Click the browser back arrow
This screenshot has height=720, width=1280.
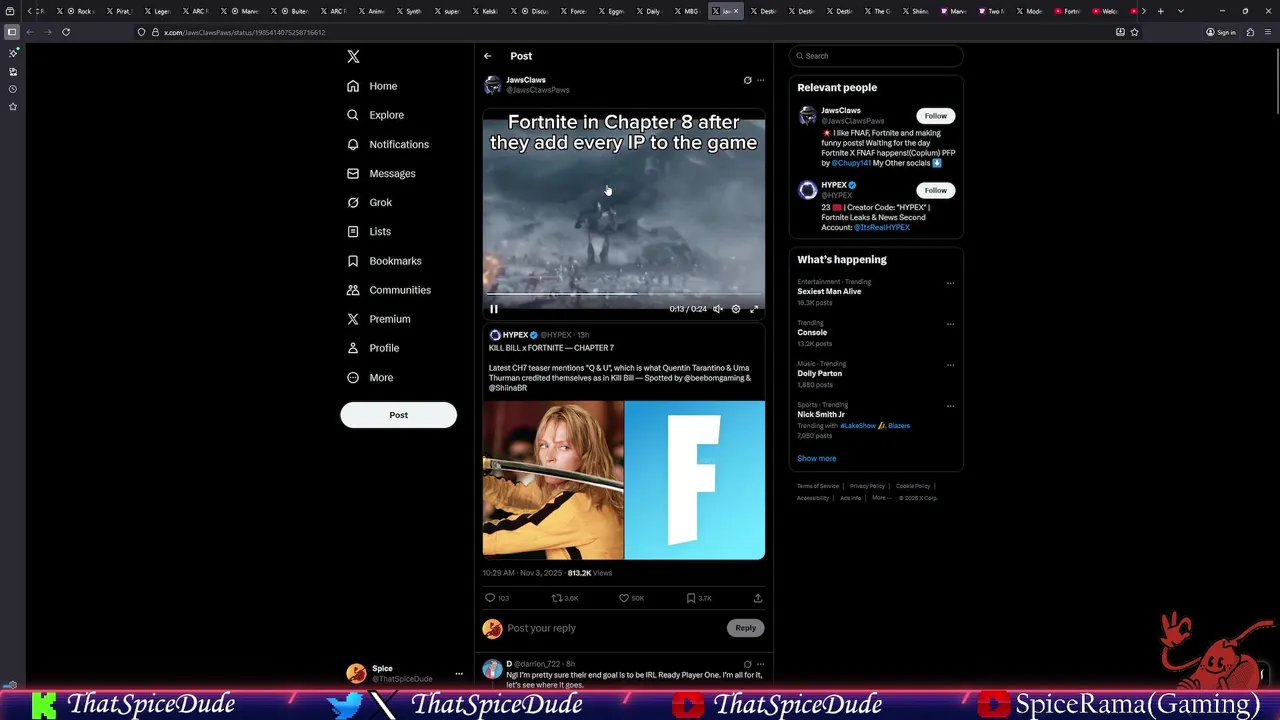(x=29, y=32)
